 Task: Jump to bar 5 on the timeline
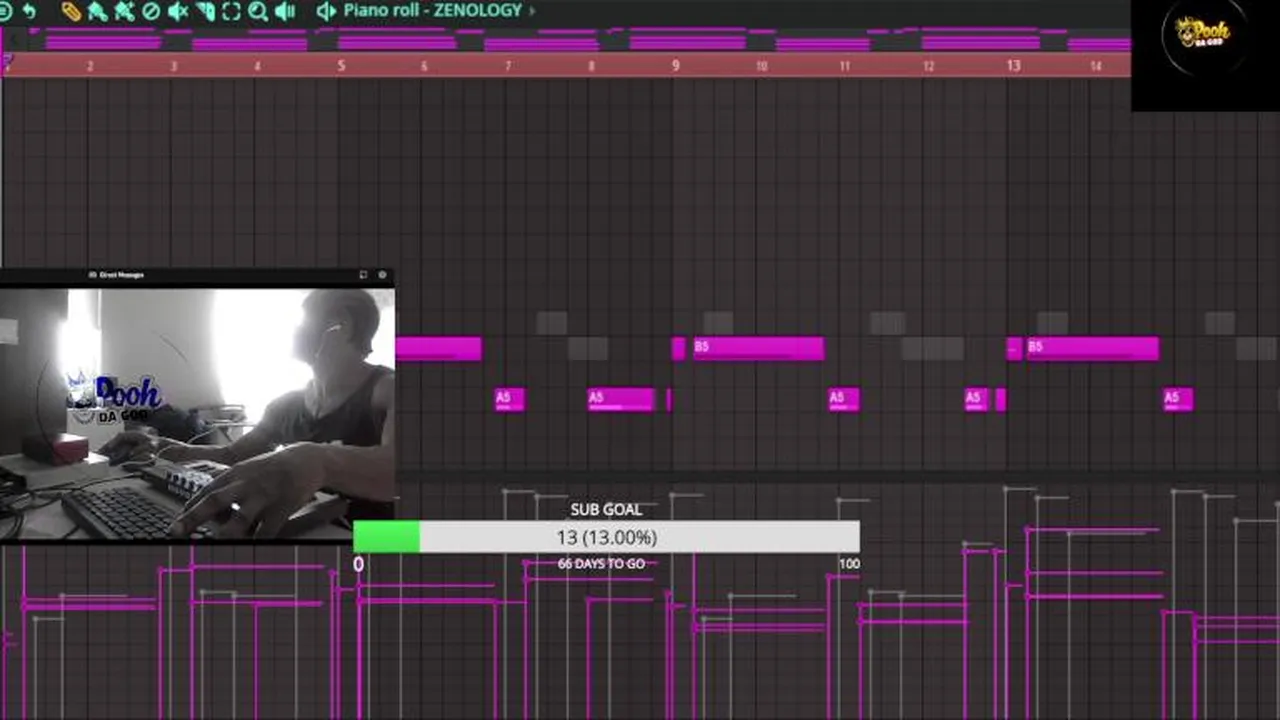(341, 66)
